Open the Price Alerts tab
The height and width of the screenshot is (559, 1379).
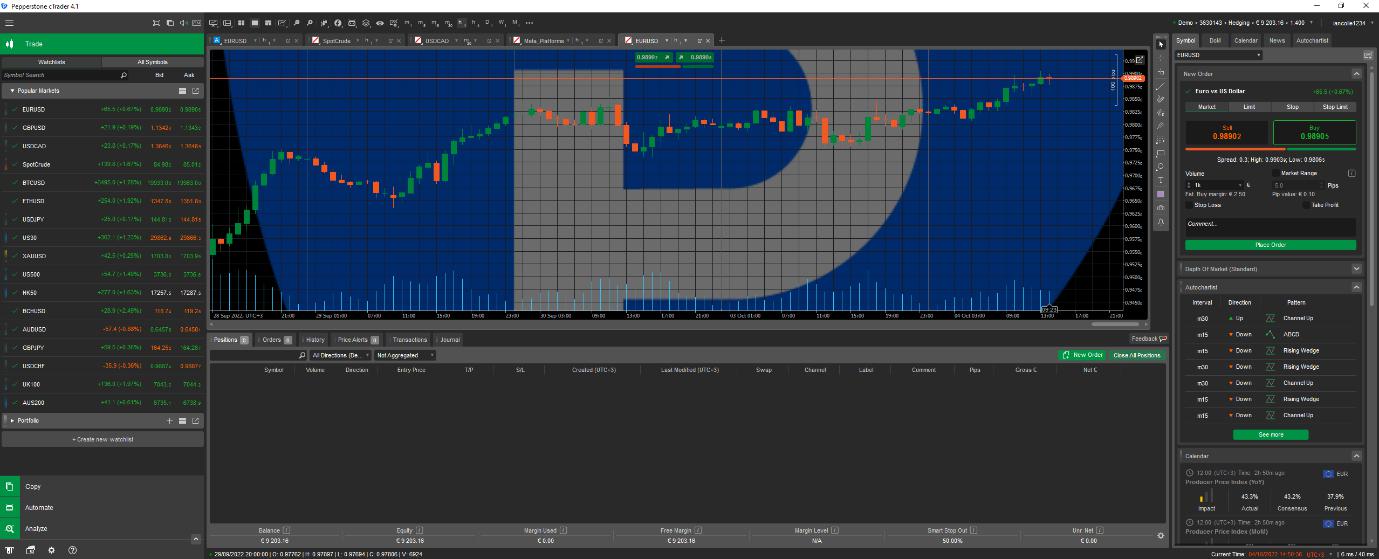356,340
